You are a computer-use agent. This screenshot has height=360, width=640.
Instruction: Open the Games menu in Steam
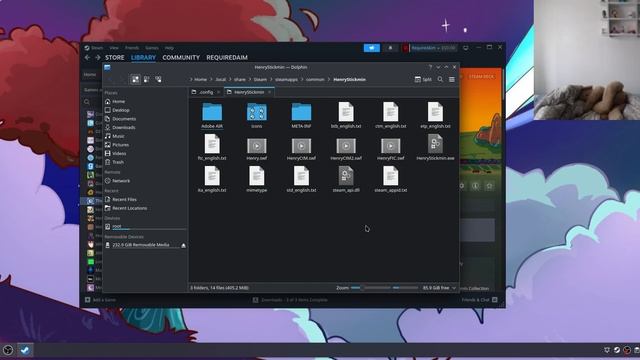pos(152,48)
